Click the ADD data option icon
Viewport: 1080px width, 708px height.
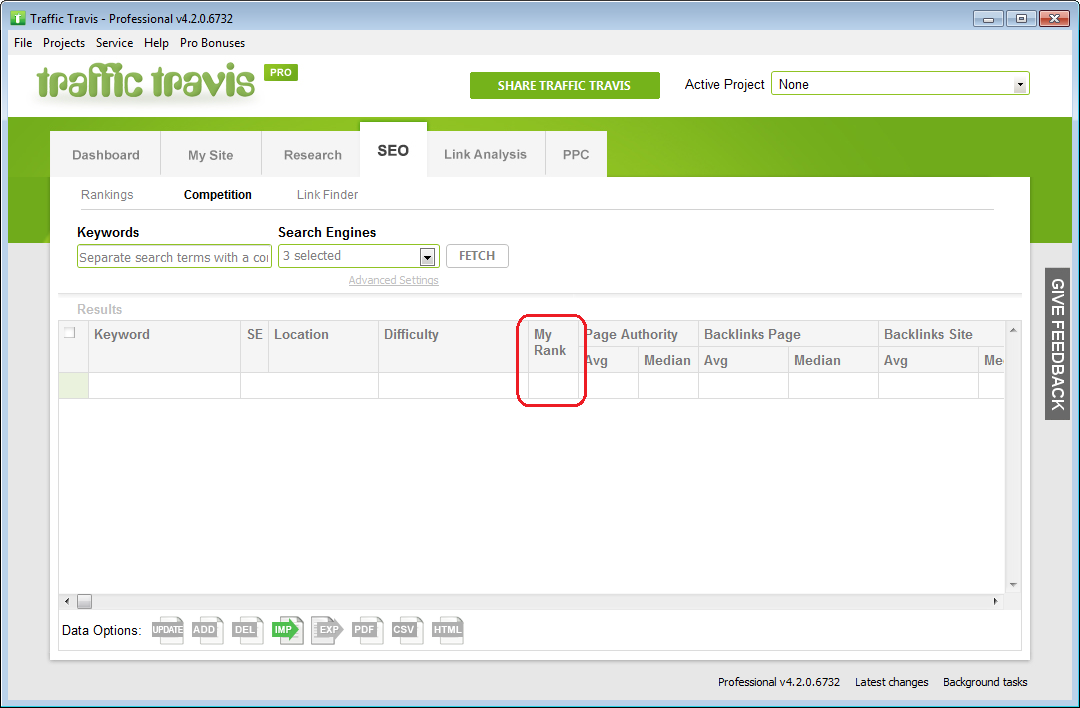pyautogui.click(x=208, y=629)
